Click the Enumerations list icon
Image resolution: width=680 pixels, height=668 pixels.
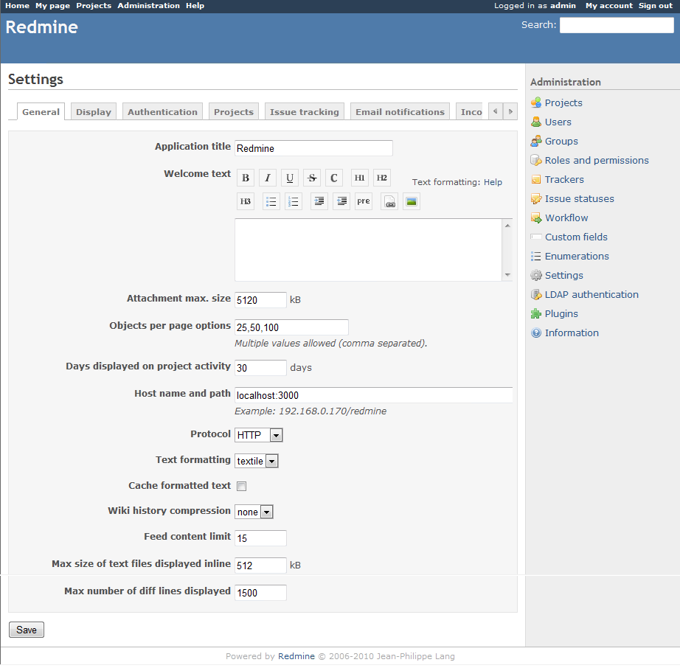[536, 256]
